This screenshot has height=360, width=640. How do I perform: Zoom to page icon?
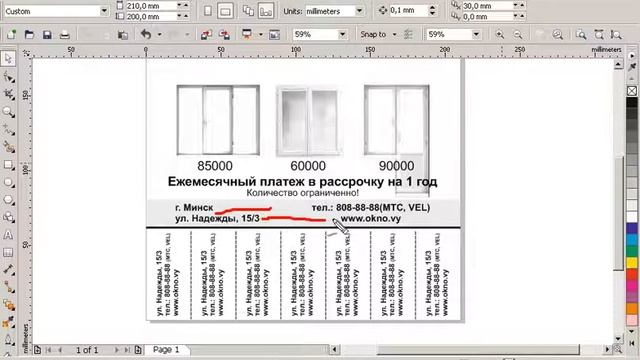(x=581, y=35)
